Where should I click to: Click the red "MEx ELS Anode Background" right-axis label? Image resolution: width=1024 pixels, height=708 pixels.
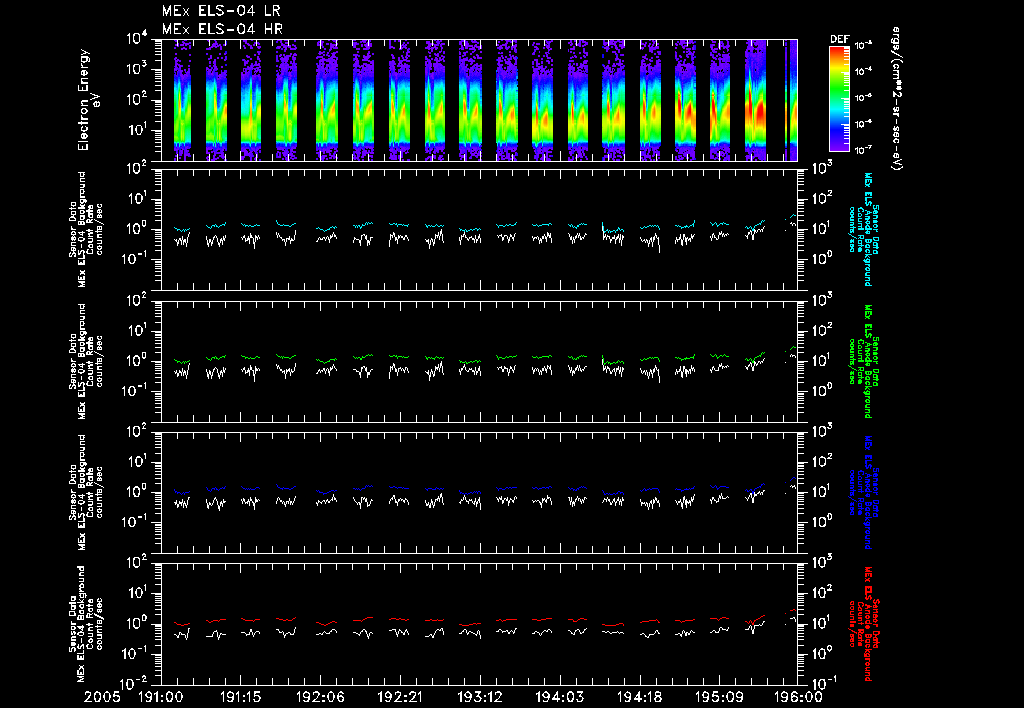(867, 624)
